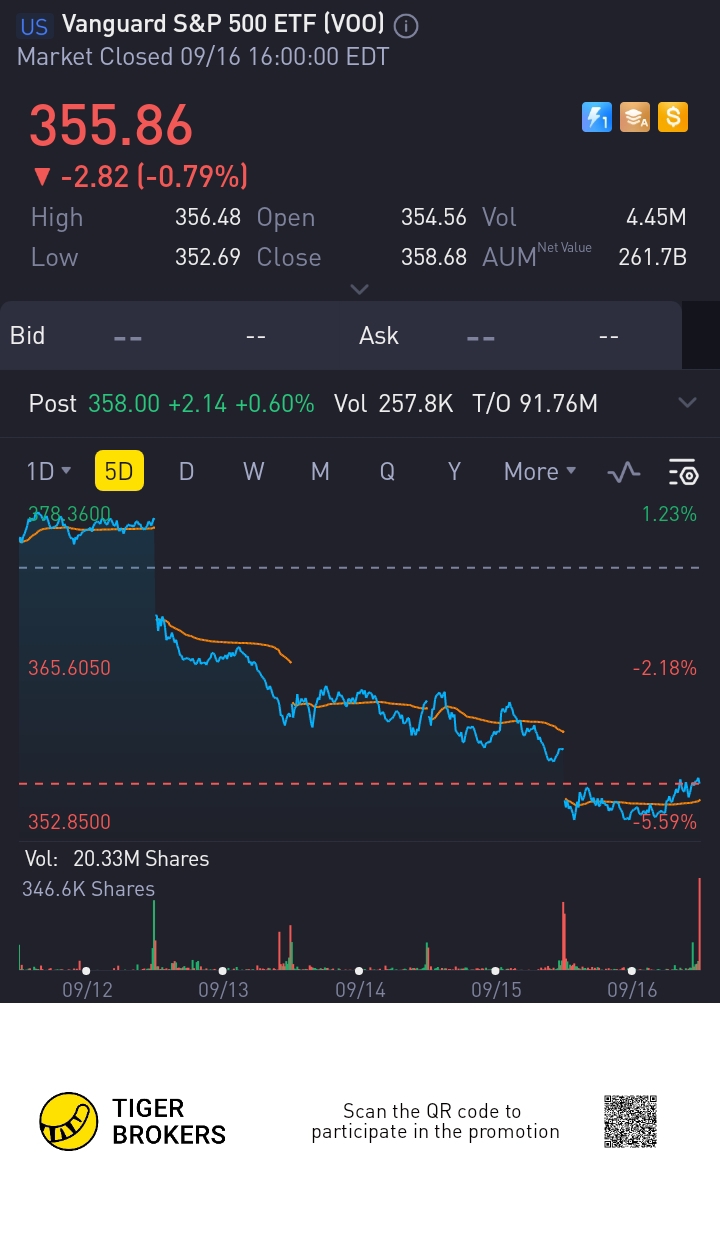This screenshot has width=720, height=1240.
Task: Tap the orange stacked layers badge
Action: 635,118
